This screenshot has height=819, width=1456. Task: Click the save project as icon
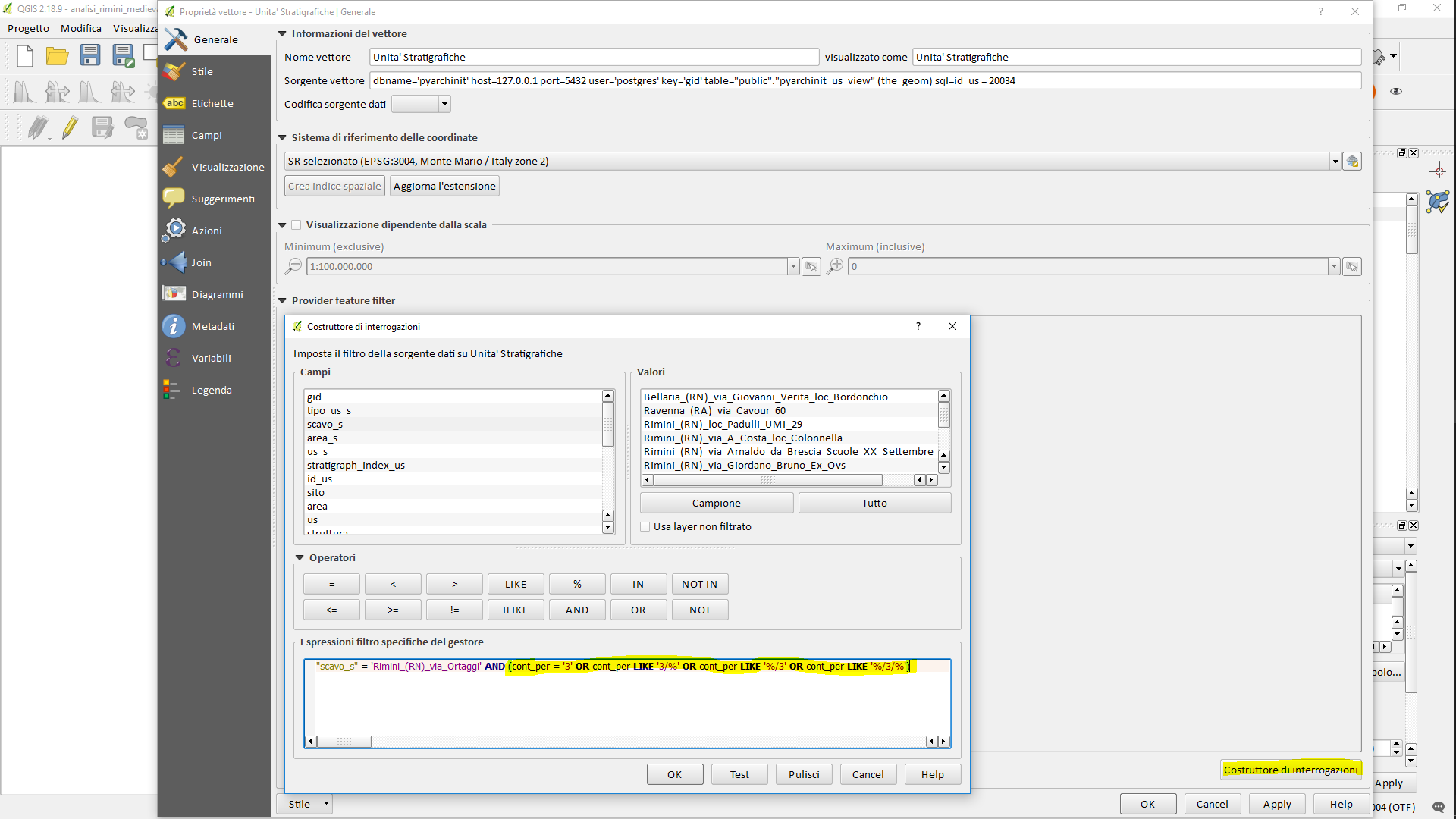click(123, 55)
